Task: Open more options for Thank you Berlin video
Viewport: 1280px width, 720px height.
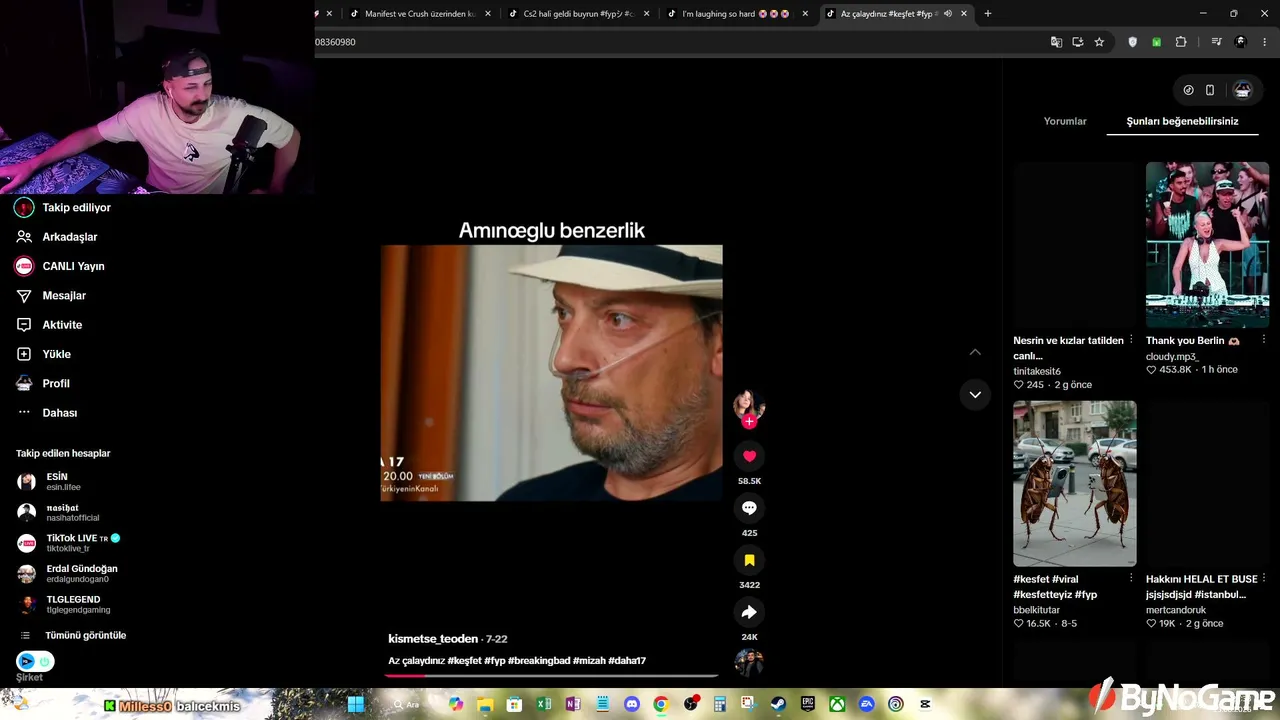Action: click(x=1263, y=340)
